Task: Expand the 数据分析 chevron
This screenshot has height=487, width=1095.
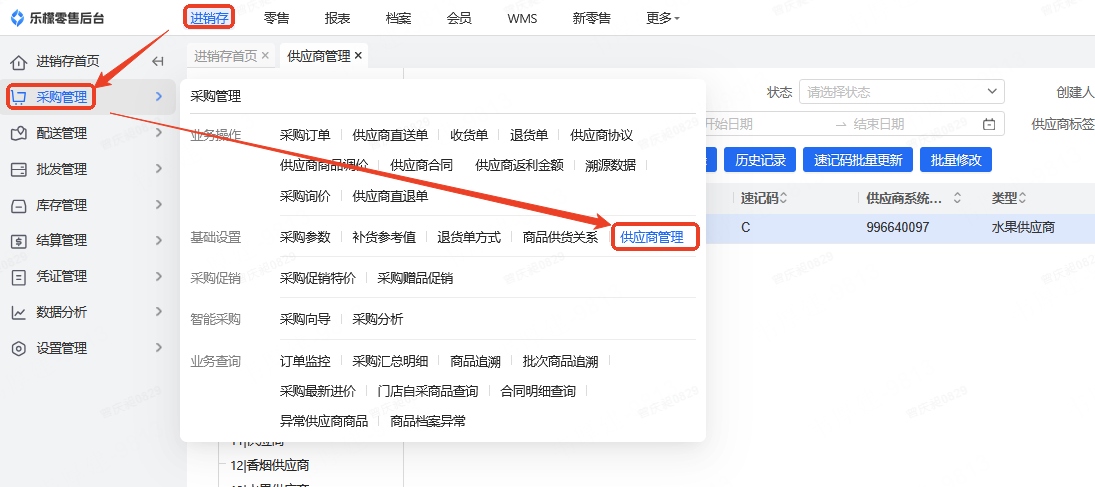Action: tap(159, 312)
